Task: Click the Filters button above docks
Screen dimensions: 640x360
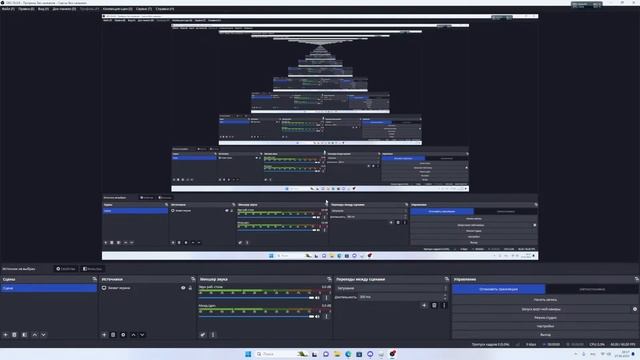Action: coord(92,269)
